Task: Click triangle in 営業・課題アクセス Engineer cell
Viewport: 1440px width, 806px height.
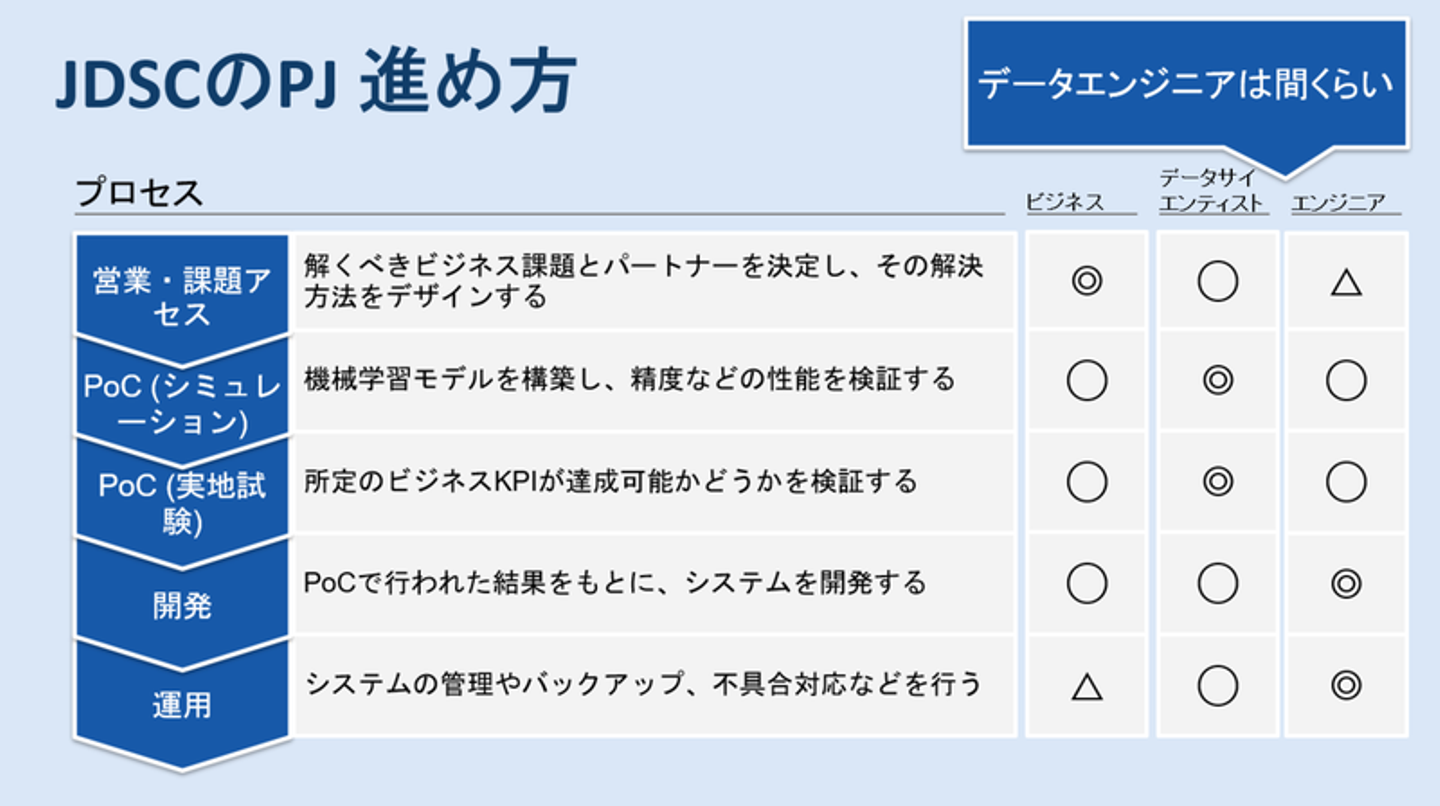Action: pyautogui.click(x=1346, y=284)
